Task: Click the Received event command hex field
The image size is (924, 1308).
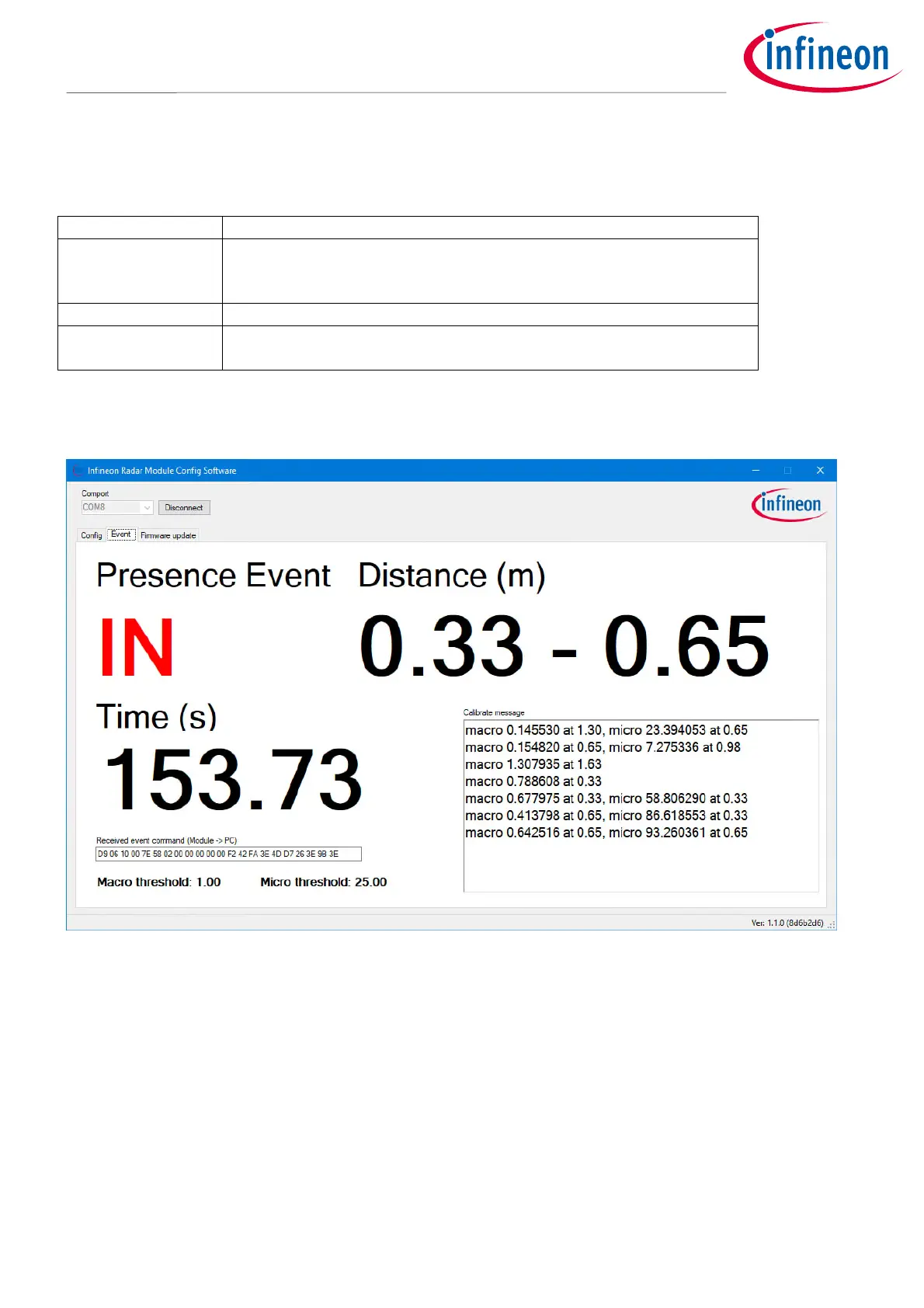Action: tap(228, 854)
